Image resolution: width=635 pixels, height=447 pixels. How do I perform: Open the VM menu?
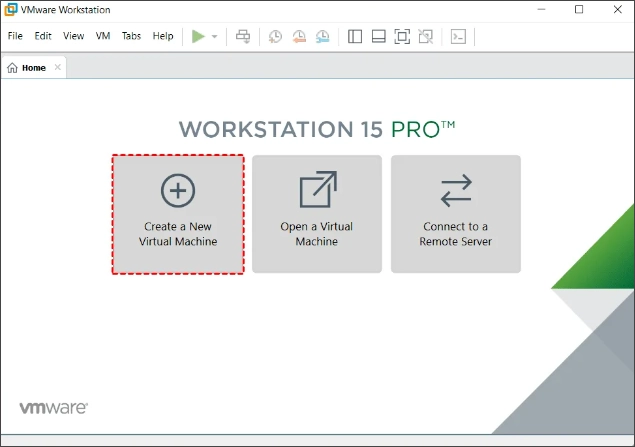point(103,36)
